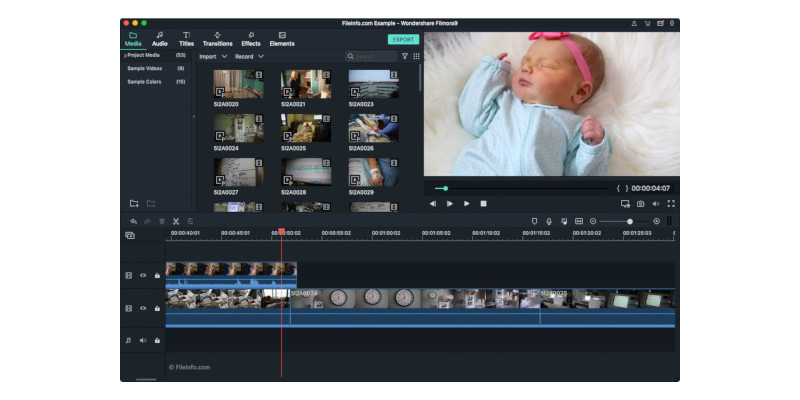Viewport: 800px width, 400px height.
Task: Open the Record dropdown
Action: 249,56
